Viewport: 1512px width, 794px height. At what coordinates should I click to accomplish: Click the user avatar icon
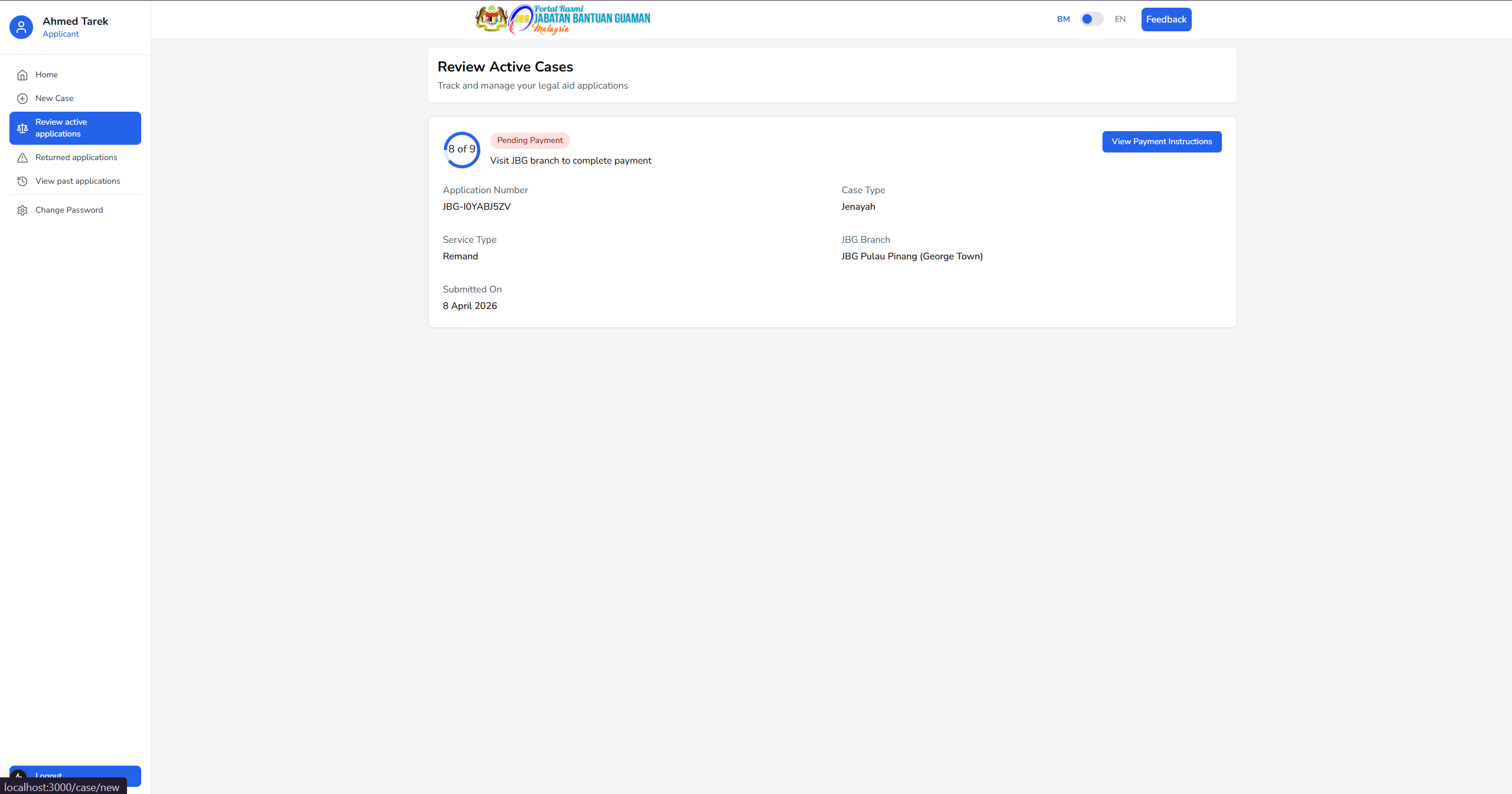click(x=21, y=27)
